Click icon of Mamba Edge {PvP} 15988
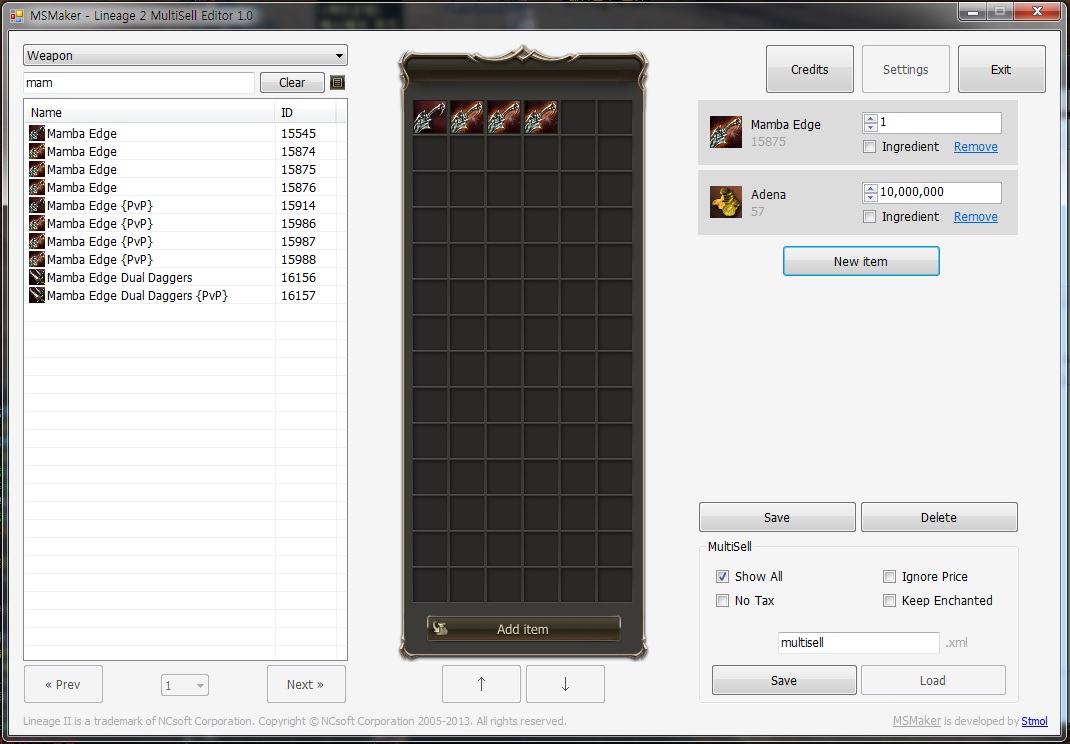The image size is (1070, 744). [37, 259]
